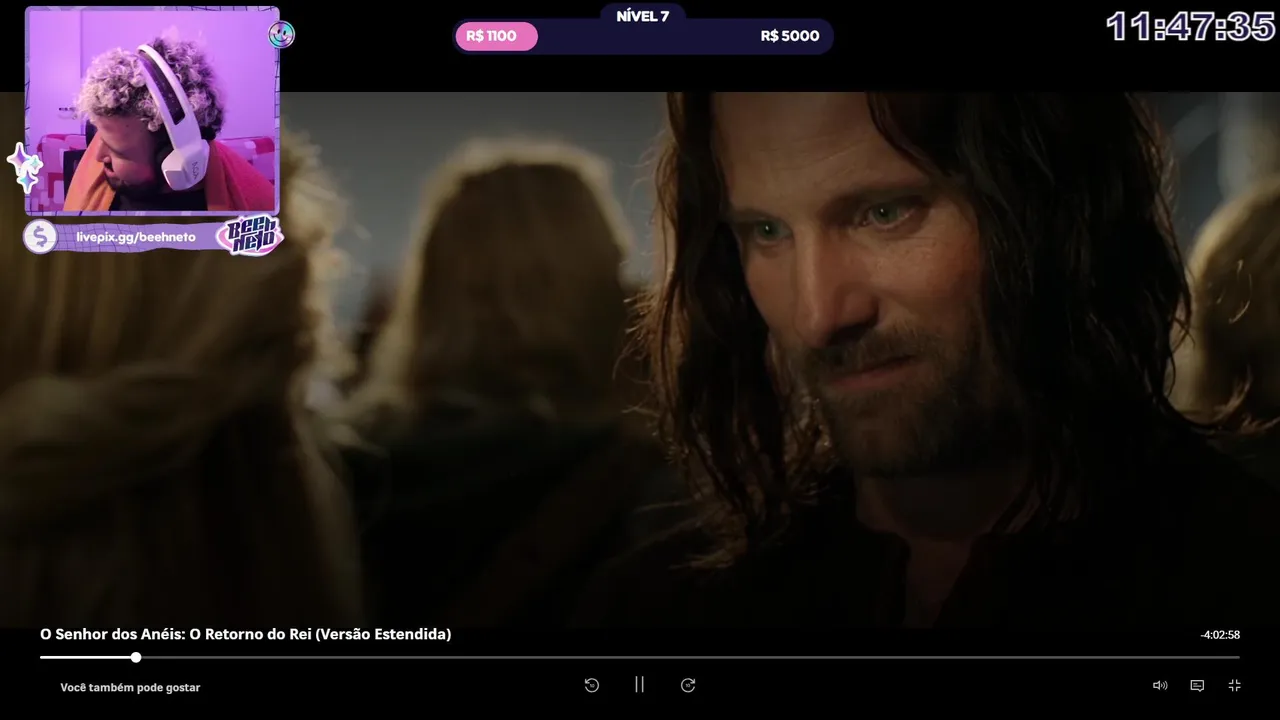The height and width of the screenshot is (720, 1280).
Task: Click the 'NÍVEL 7' level label
Action: 643,16
